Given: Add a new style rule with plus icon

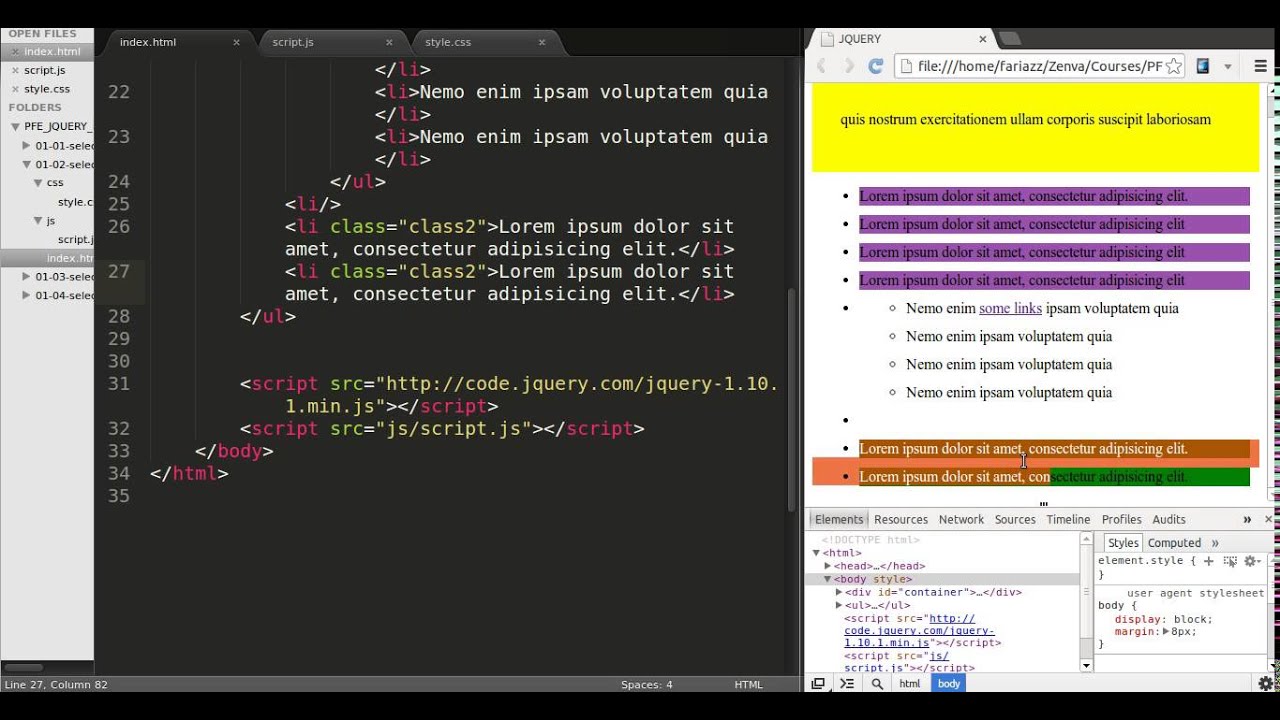Looking at the screenshot, I should (x=1208, y=561).
